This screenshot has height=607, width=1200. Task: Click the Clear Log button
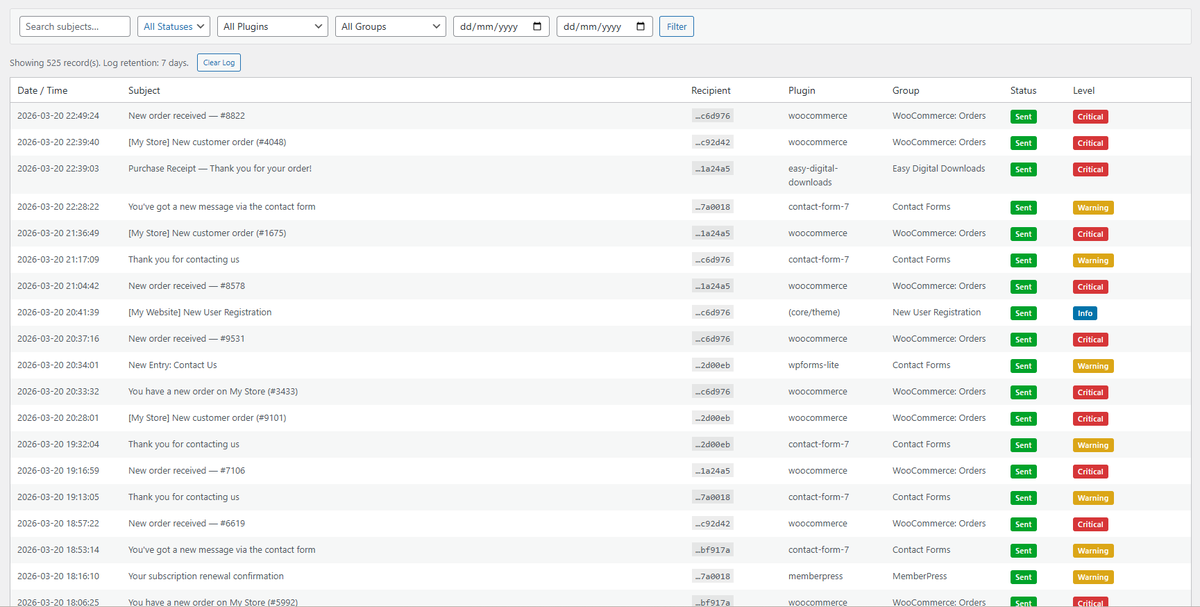coord(218,62)
